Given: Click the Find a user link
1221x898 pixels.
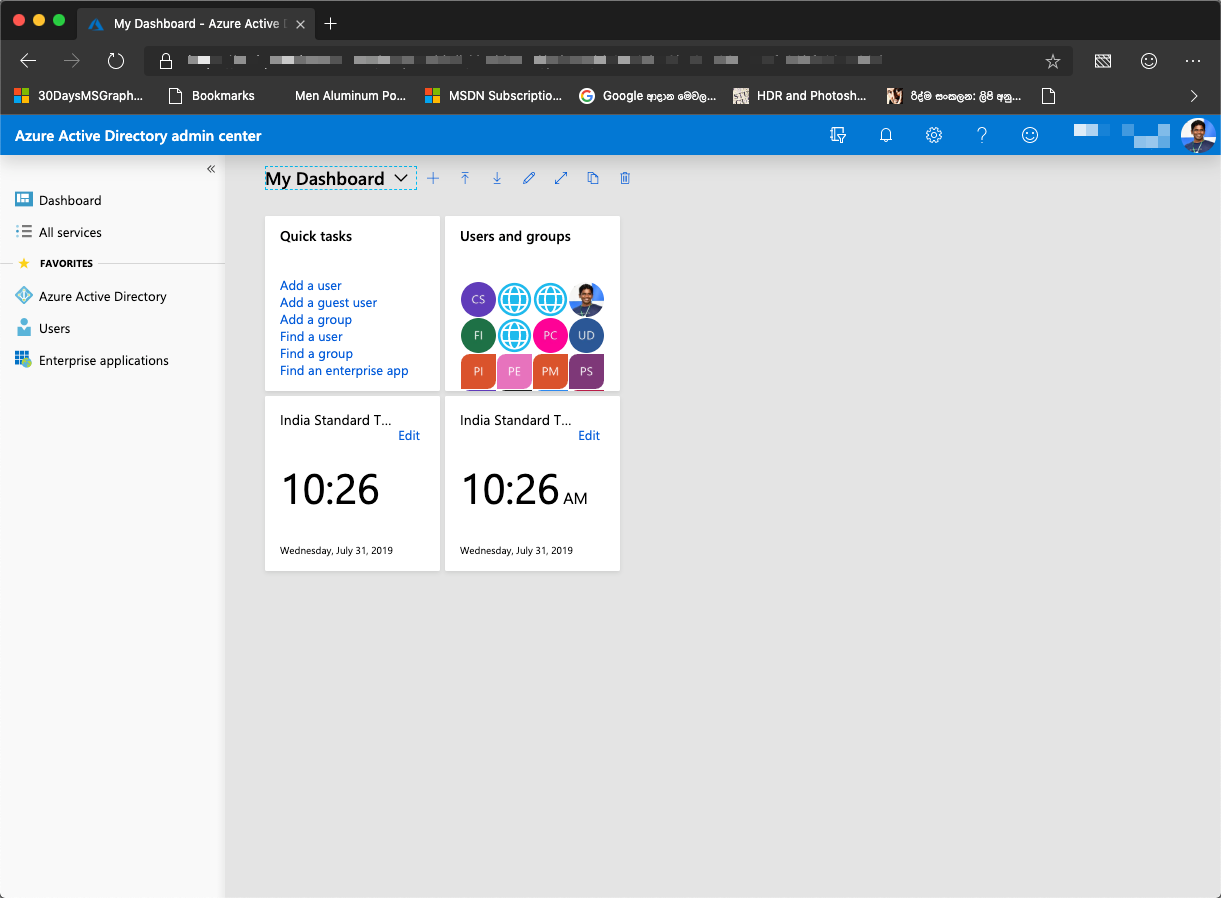Looking at the screenshot, I should tap(311, 337).
